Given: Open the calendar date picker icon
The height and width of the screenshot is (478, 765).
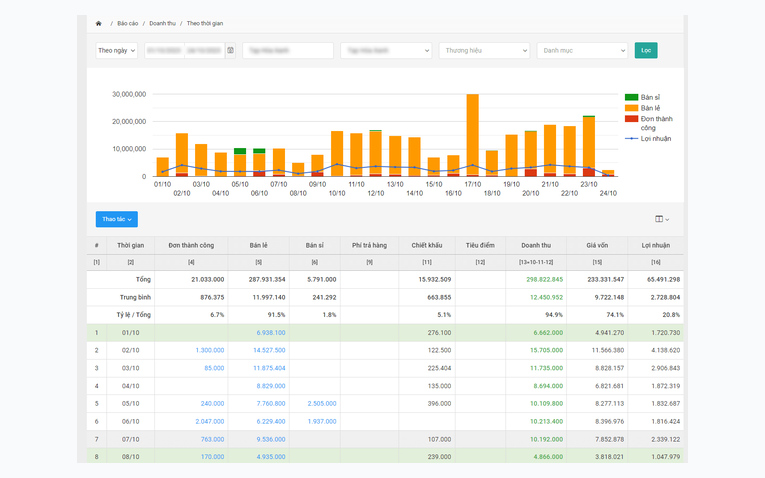Looking at the screenshot, I should [x=230, y=50].
